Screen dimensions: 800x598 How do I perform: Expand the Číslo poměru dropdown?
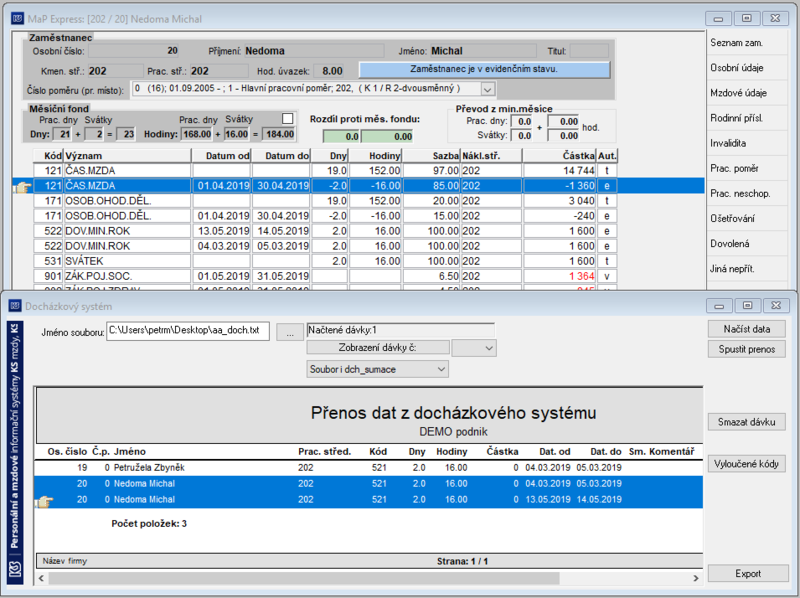coord(487,89)
